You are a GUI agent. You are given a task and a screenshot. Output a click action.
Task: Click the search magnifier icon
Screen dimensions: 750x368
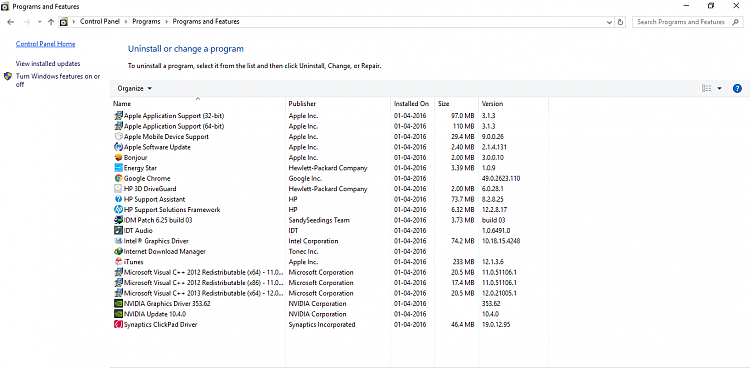[x=736, y=22]
